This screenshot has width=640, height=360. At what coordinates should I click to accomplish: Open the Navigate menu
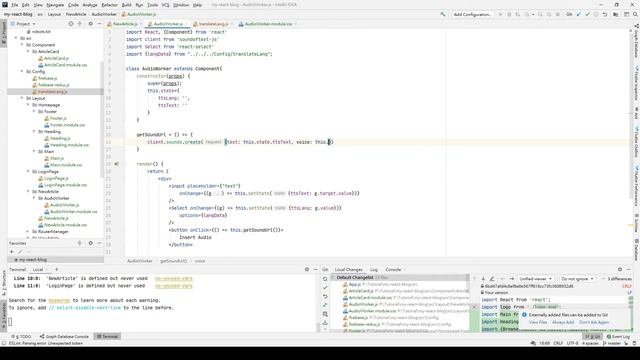point(55,5)
